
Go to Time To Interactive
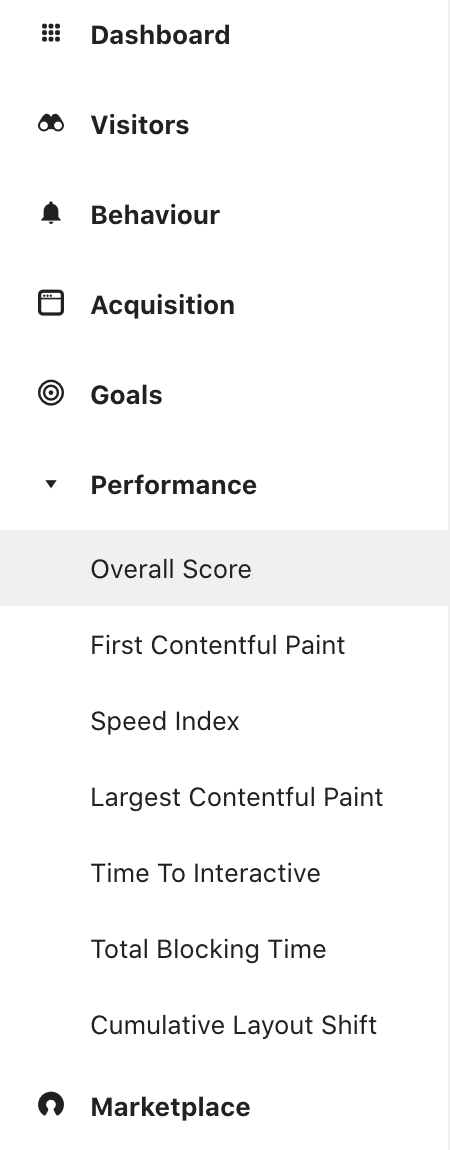(x=205, y=873)
